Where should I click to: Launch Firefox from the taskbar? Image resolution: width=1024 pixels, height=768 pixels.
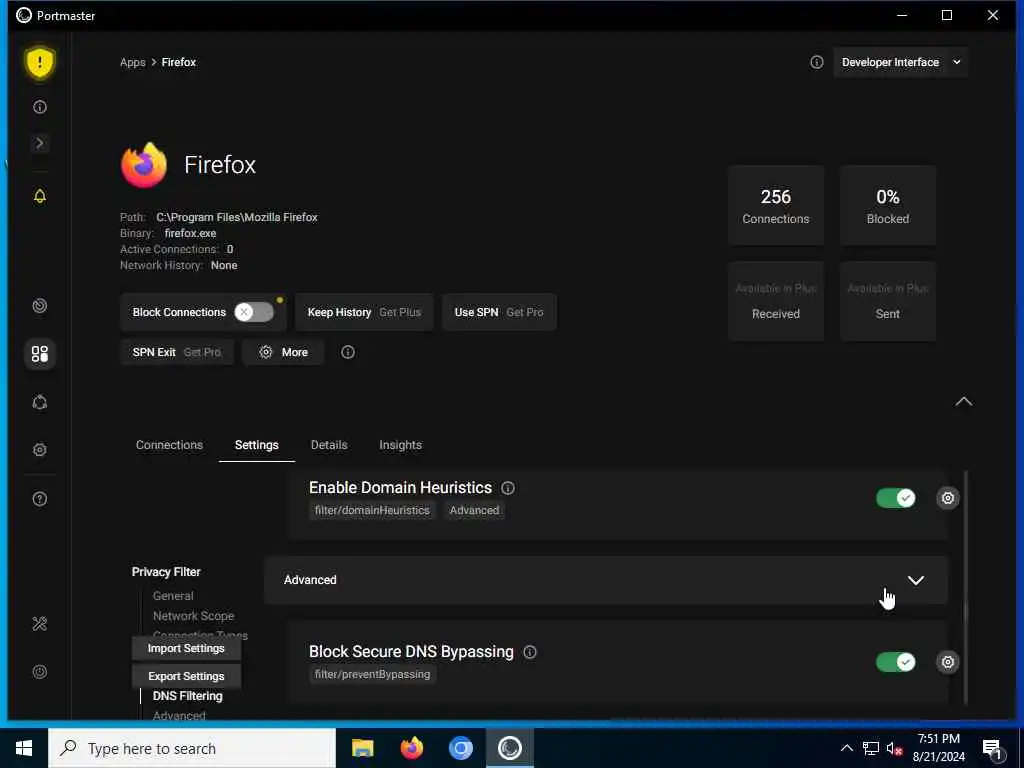411,748
